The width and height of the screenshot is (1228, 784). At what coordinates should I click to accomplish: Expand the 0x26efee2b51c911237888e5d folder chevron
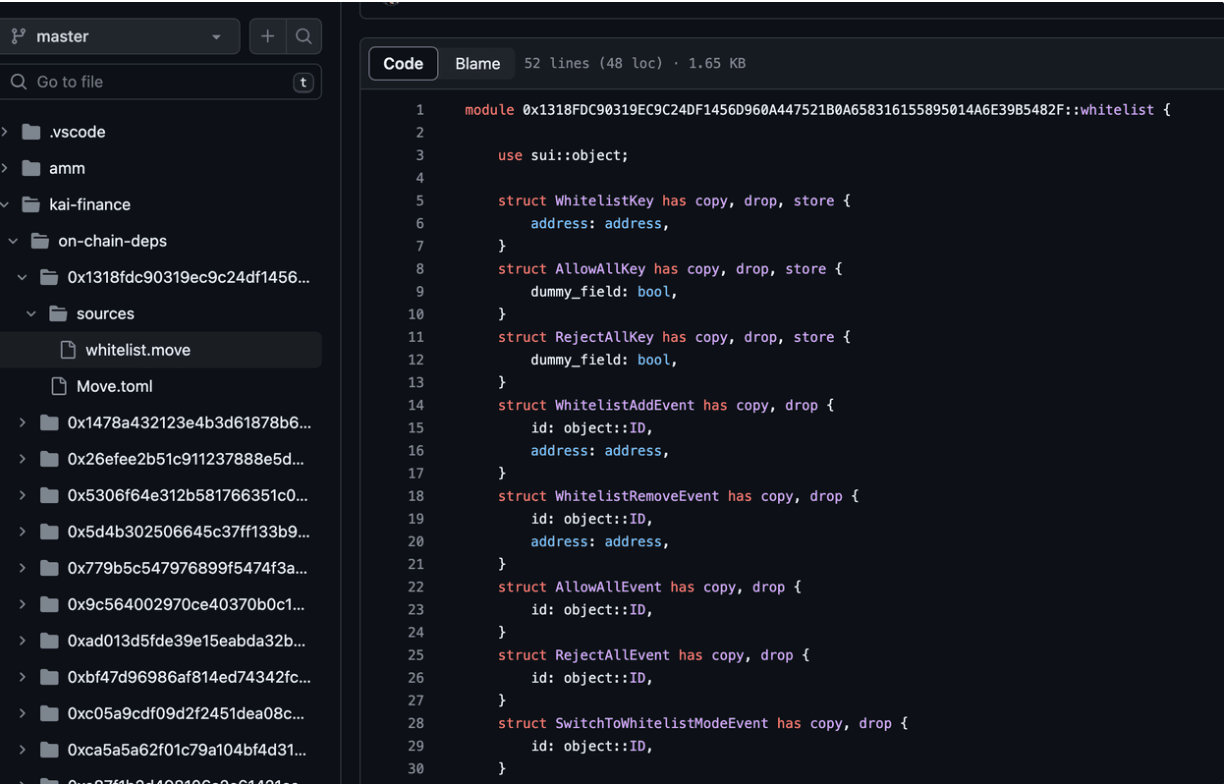pyautogui.click(x=22, y=459)
